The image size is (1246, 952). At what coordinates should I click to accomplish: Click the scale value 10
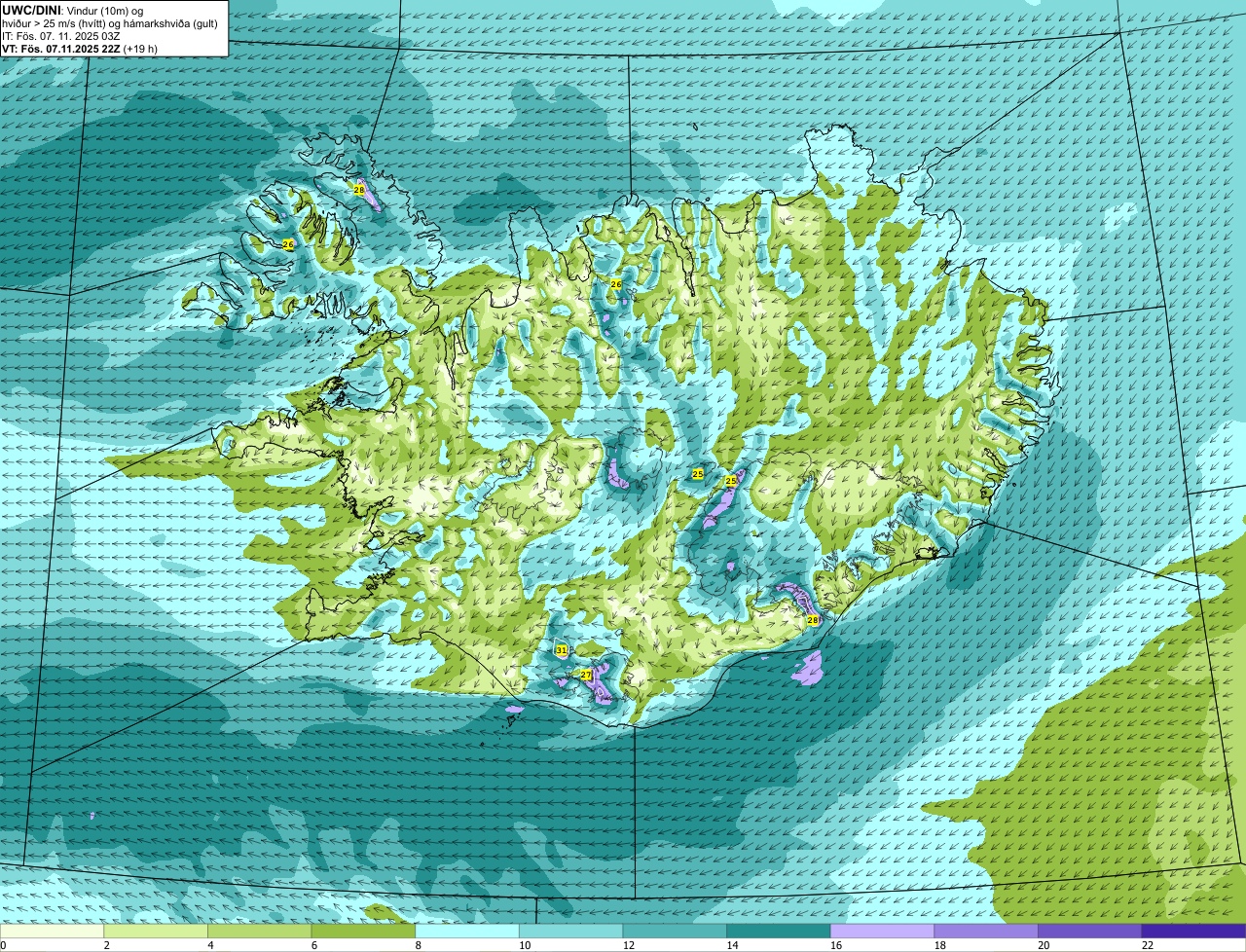click(x=525, y=945)
